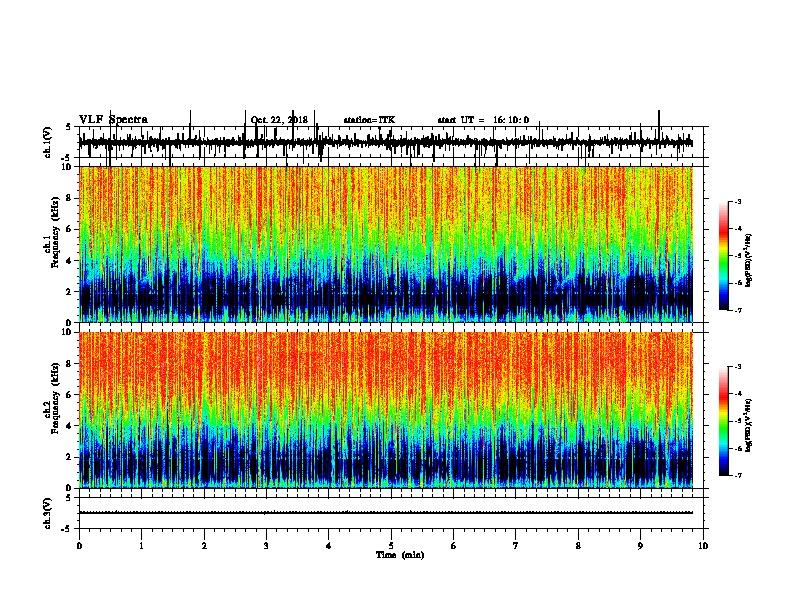Click the time axis tick label "5"
The image size is (792, 612).
[391, 546]
